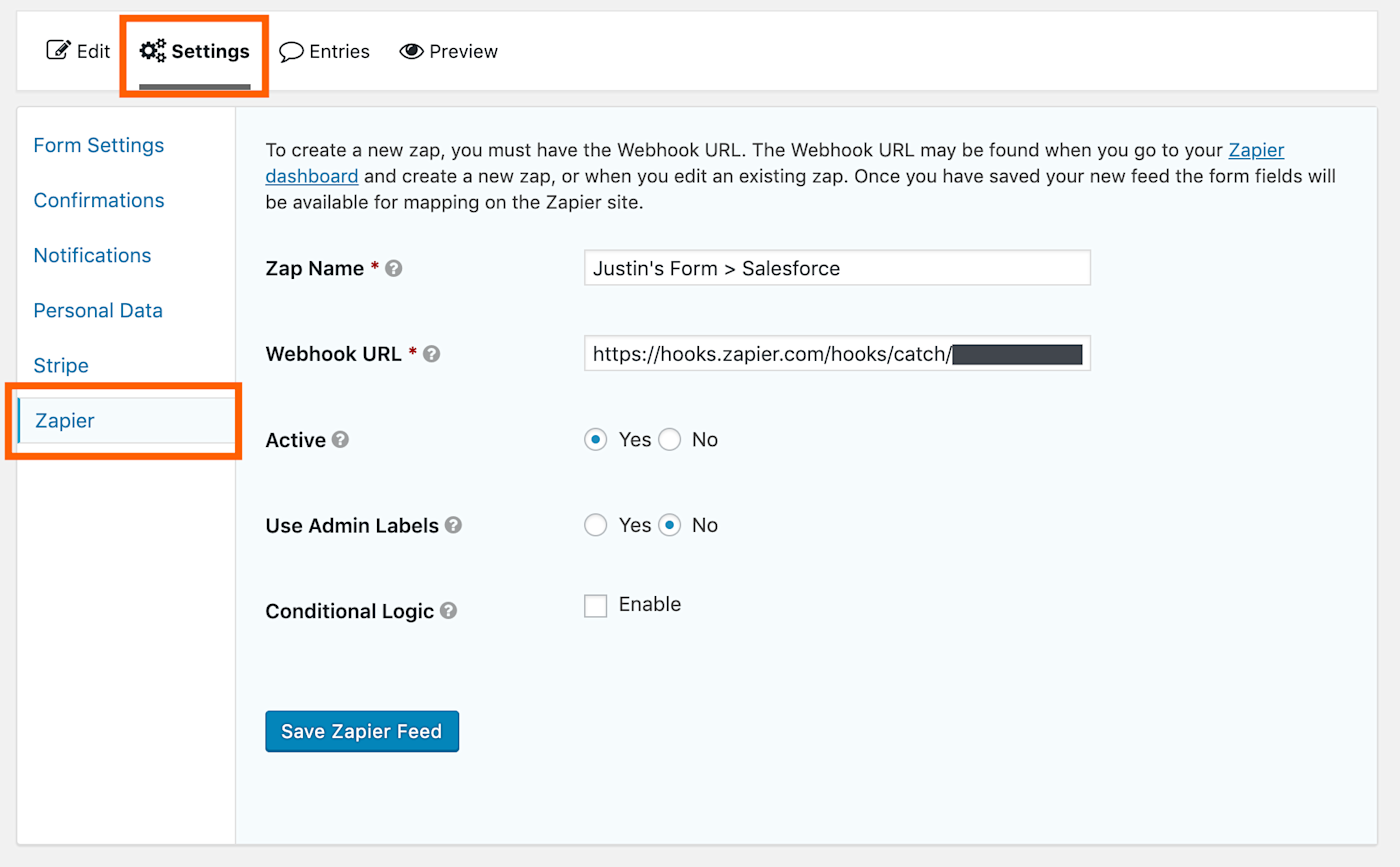1400x867 pixels.
Task: Click the Entries speech bubble icon
Action: (291, 52)
